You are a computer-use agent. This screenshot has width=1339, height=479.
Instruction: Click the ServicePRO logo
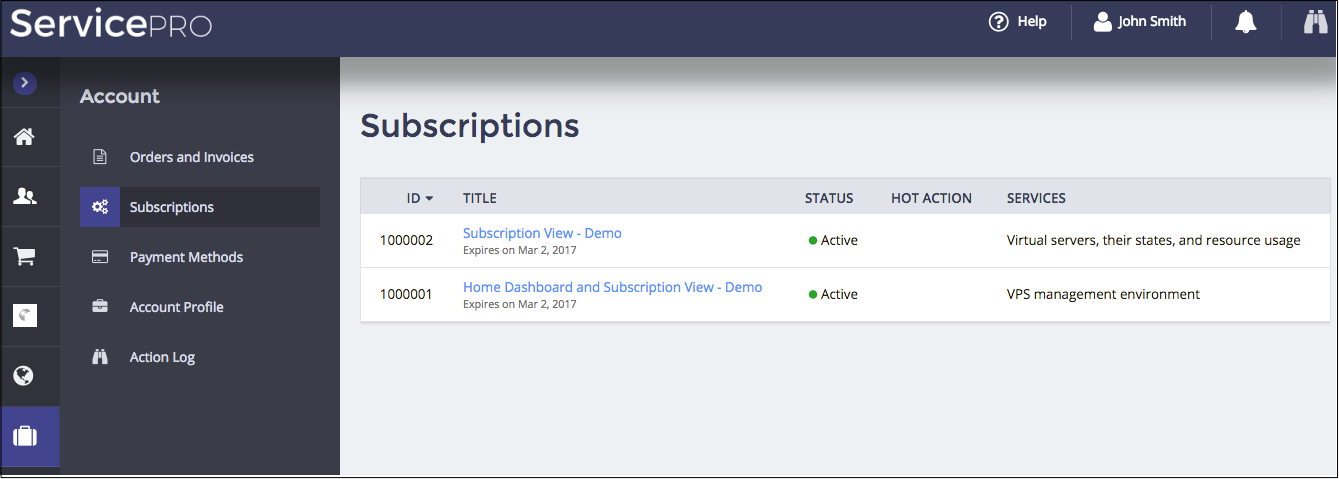pos(111,23)
